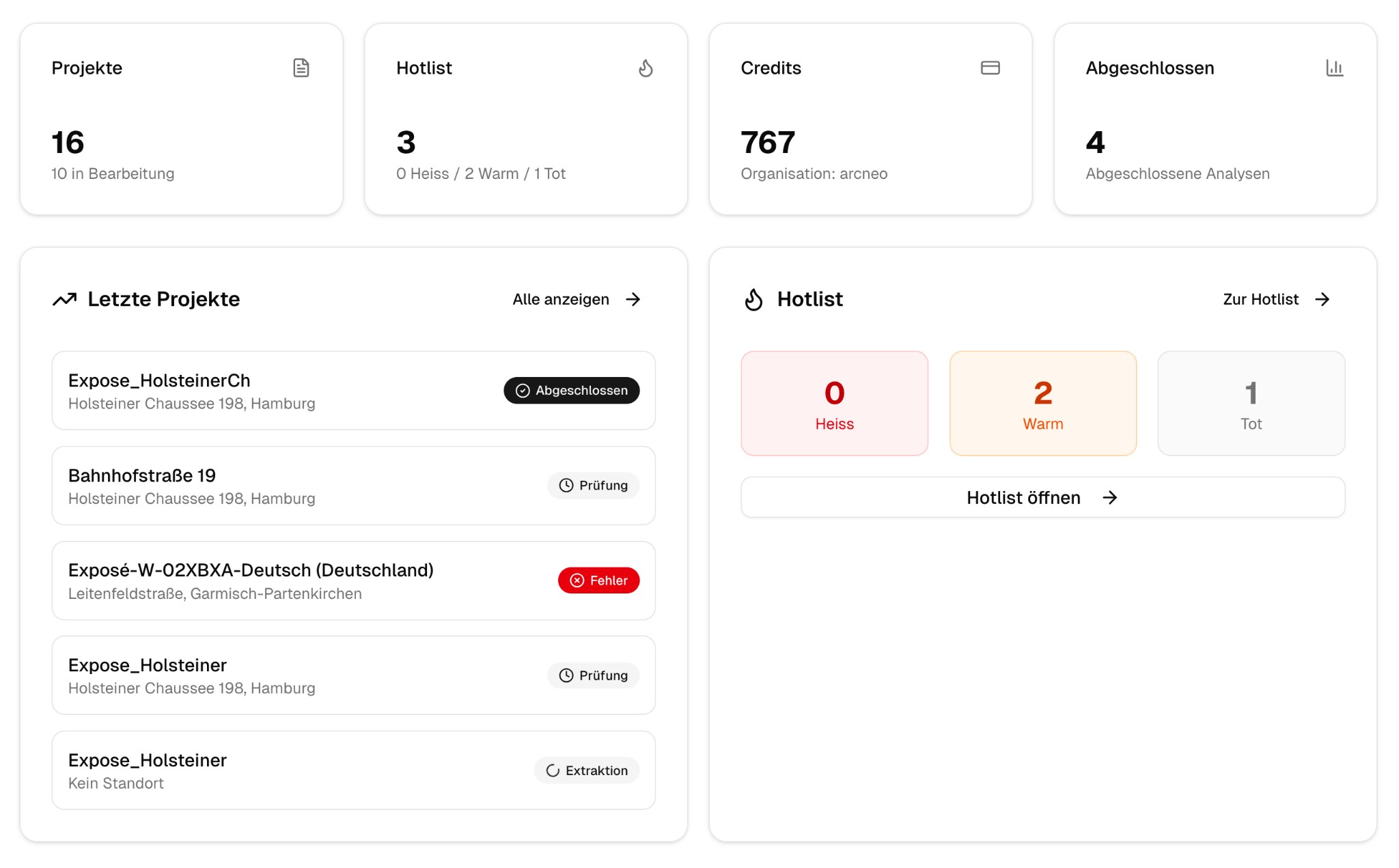The height and width of the screenshot is (868, 1399).
Task: Click the flame icon next to the Hotlist heading
Action: pyautogui.click(x=753, y=299)
